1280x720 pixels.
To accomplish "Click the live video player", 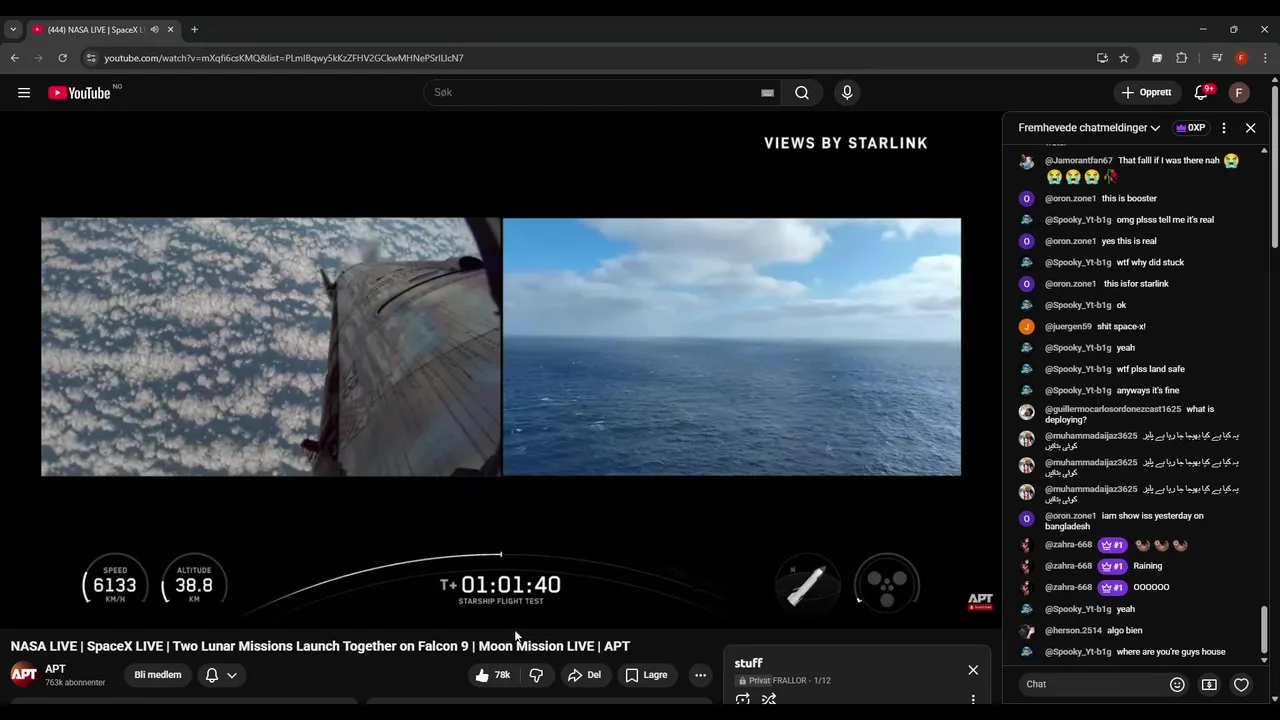I will coord(500,368).
